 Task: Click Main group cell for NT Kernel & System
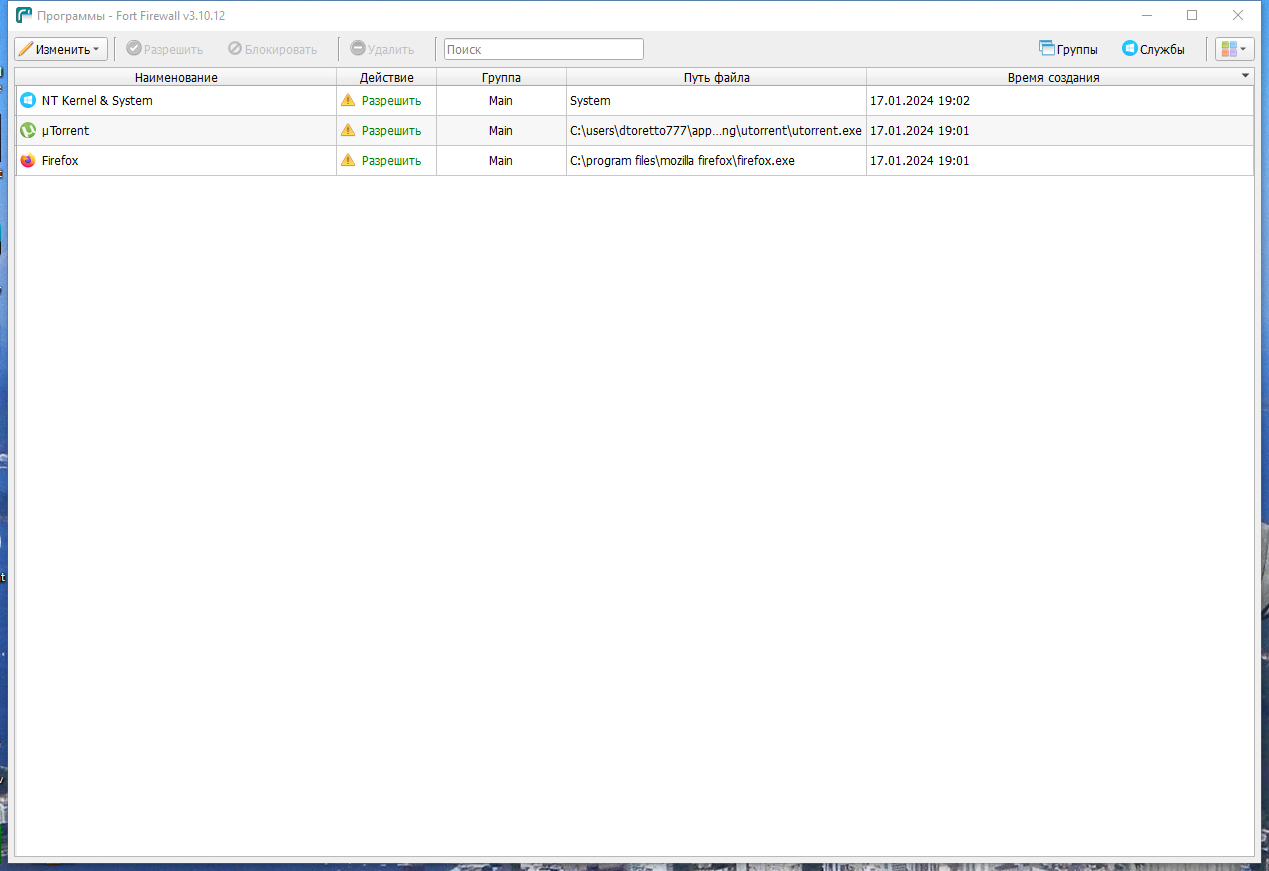click(501, 101)
